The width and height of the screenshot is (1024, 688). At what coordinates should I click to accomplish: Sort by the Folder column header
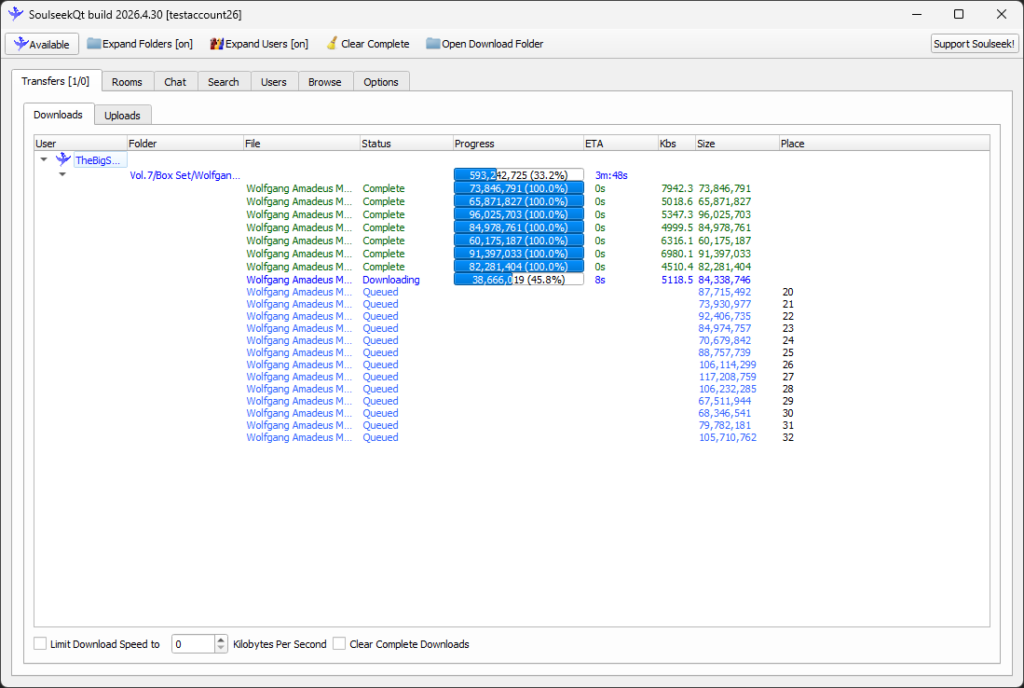pyautogui.click(x=185, y=143)
